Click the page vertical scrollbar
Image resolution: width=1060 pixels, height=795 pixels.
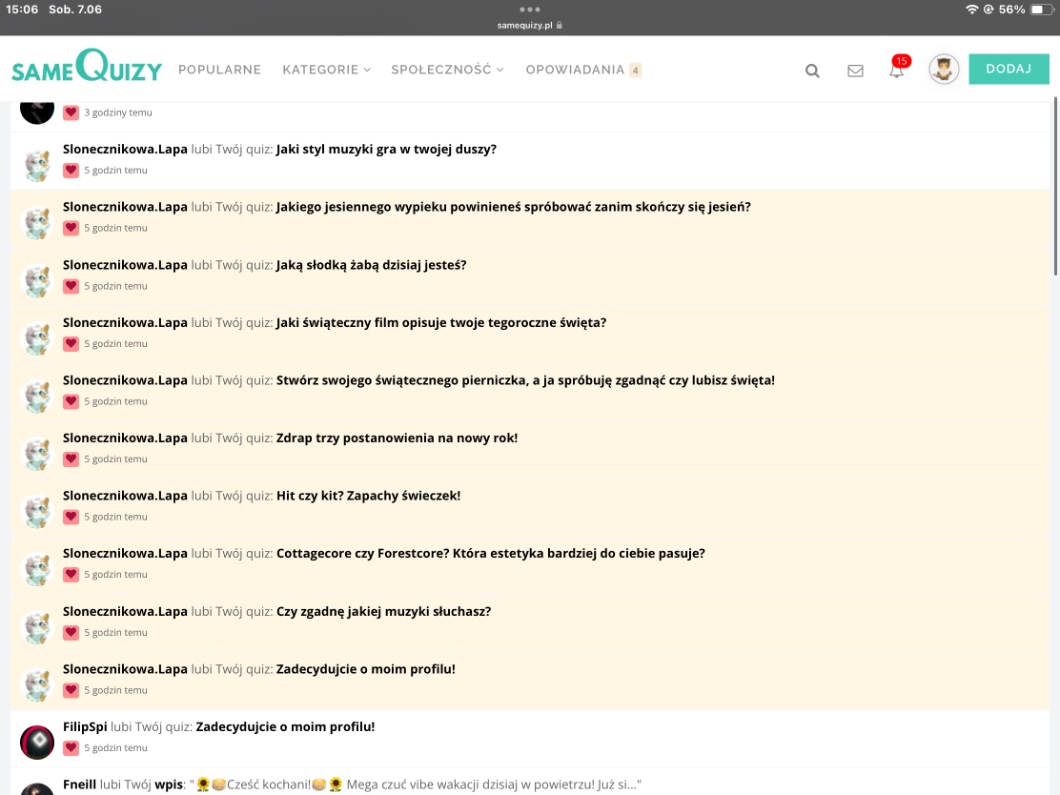[x=1055, y=190]
